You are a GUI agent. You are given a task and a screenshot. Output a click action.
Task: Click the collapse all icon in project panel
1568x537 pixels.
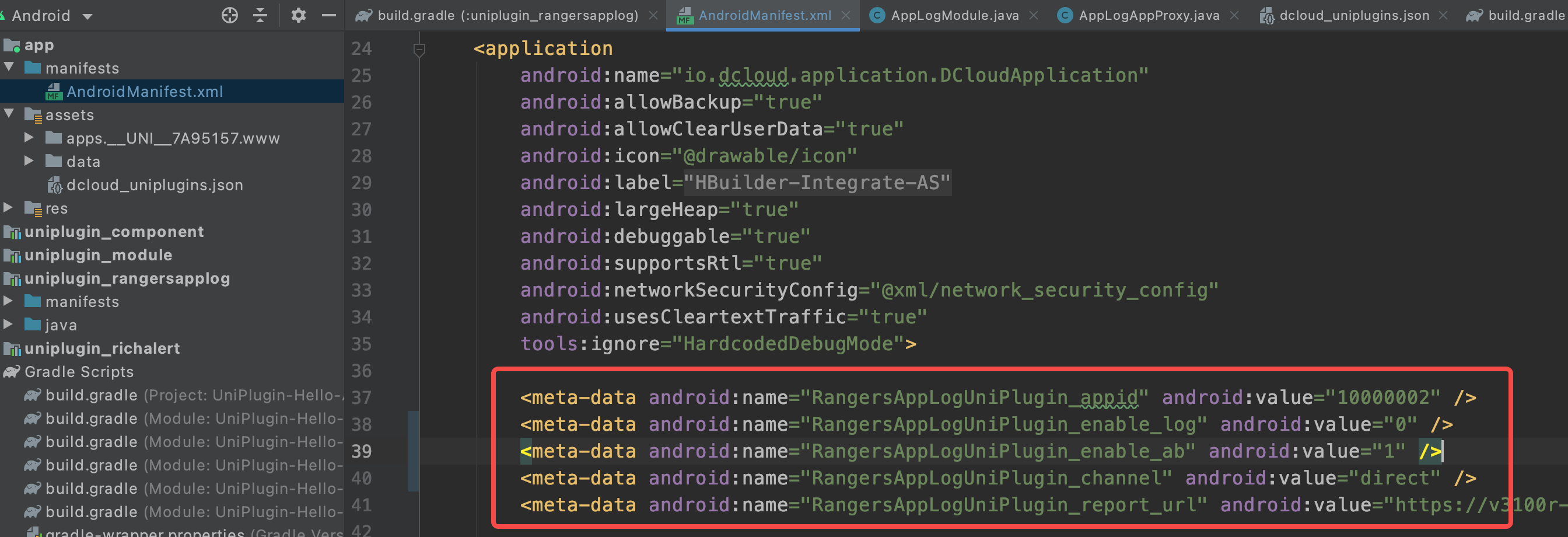coord(260,15)
